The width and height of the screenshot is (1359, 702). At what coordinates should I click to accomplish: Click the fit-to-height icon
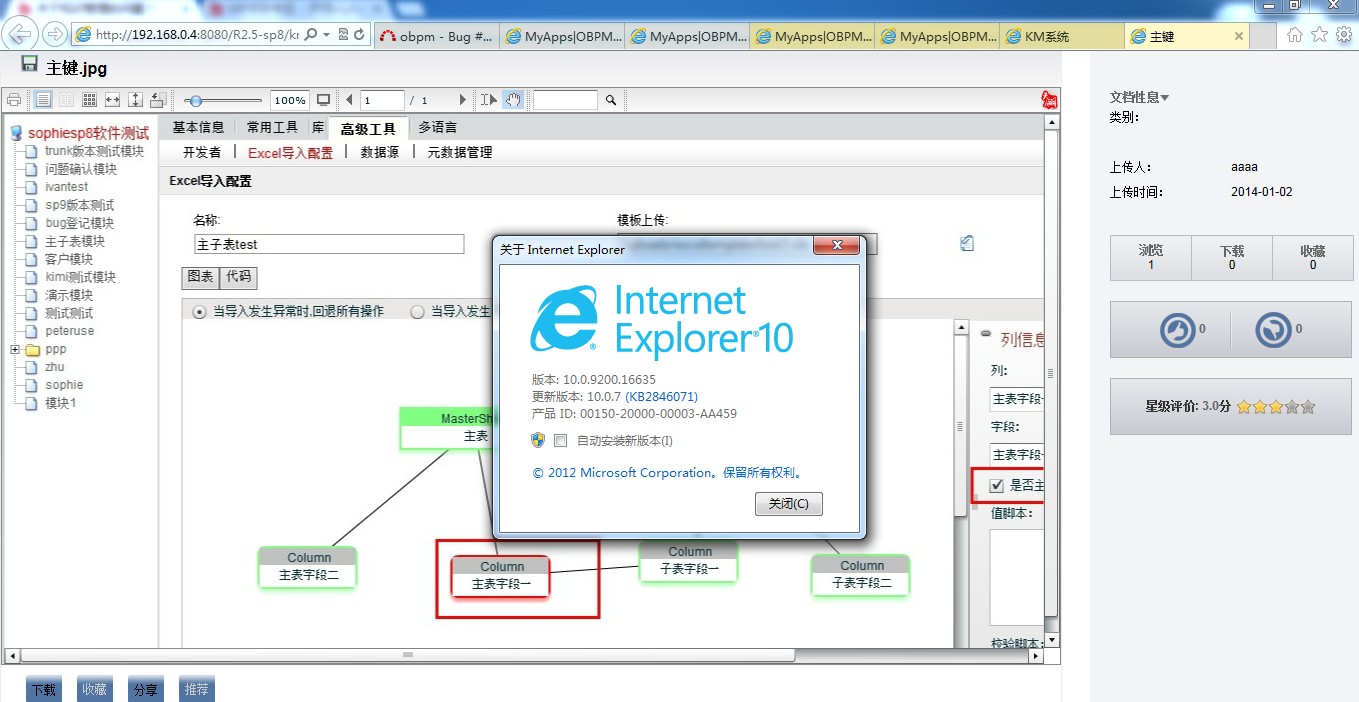[135, 100]
